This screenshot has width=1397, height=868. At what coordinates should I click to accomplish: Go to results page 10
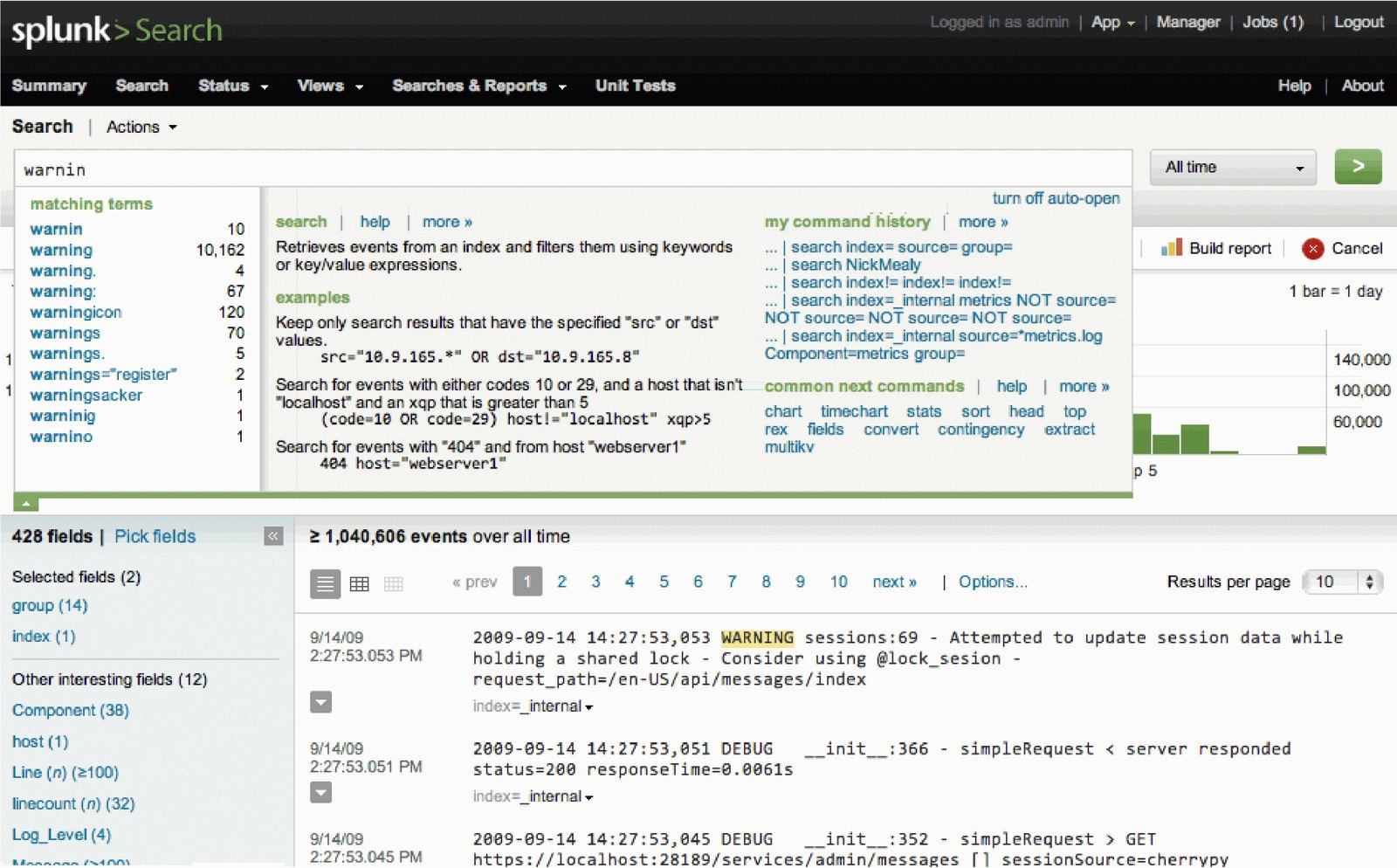click(x=838, y=582)
